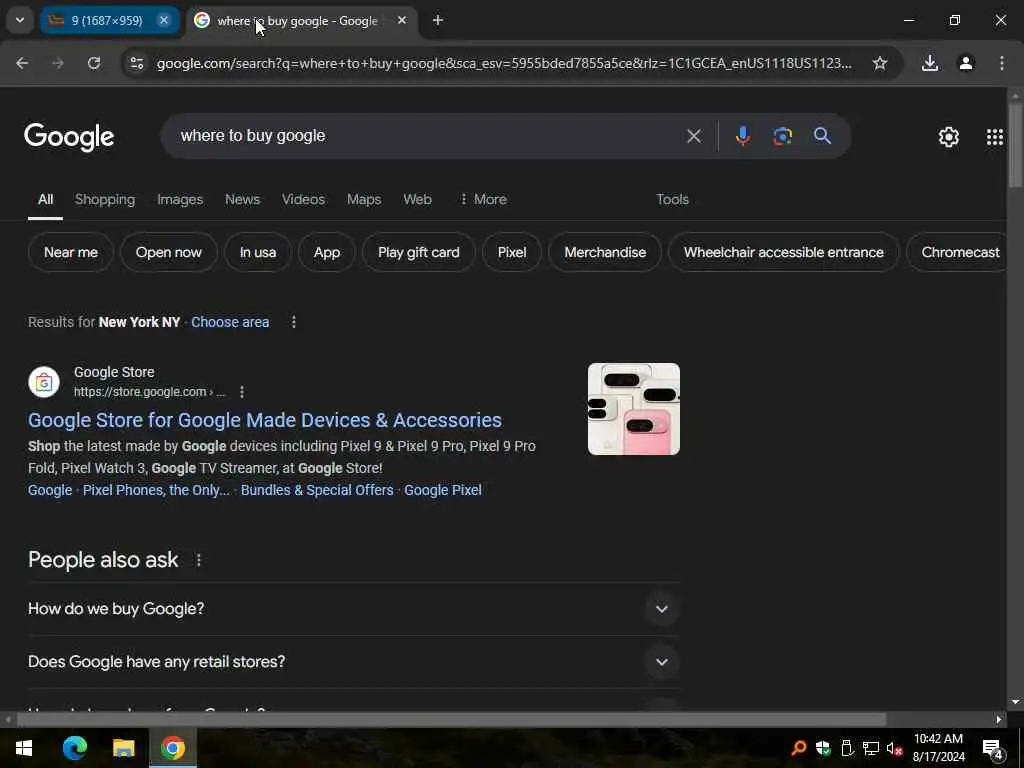Viewport: 1024px width, 768px height.
Task: Go back to the previous page
Action: 22,63
